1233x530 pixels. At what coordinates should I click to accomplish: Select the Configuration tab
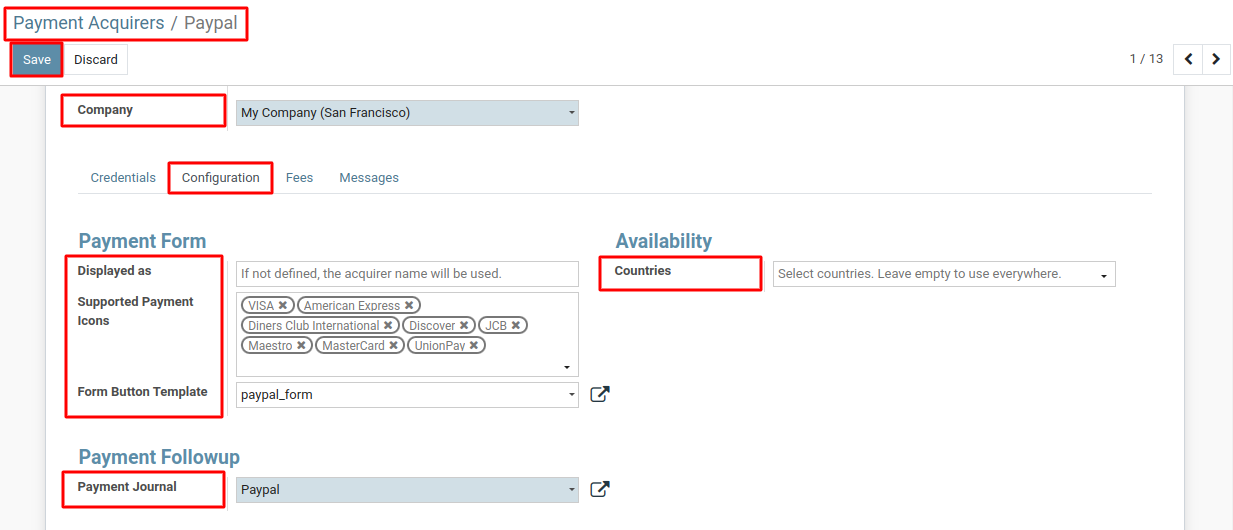(221, 178)
